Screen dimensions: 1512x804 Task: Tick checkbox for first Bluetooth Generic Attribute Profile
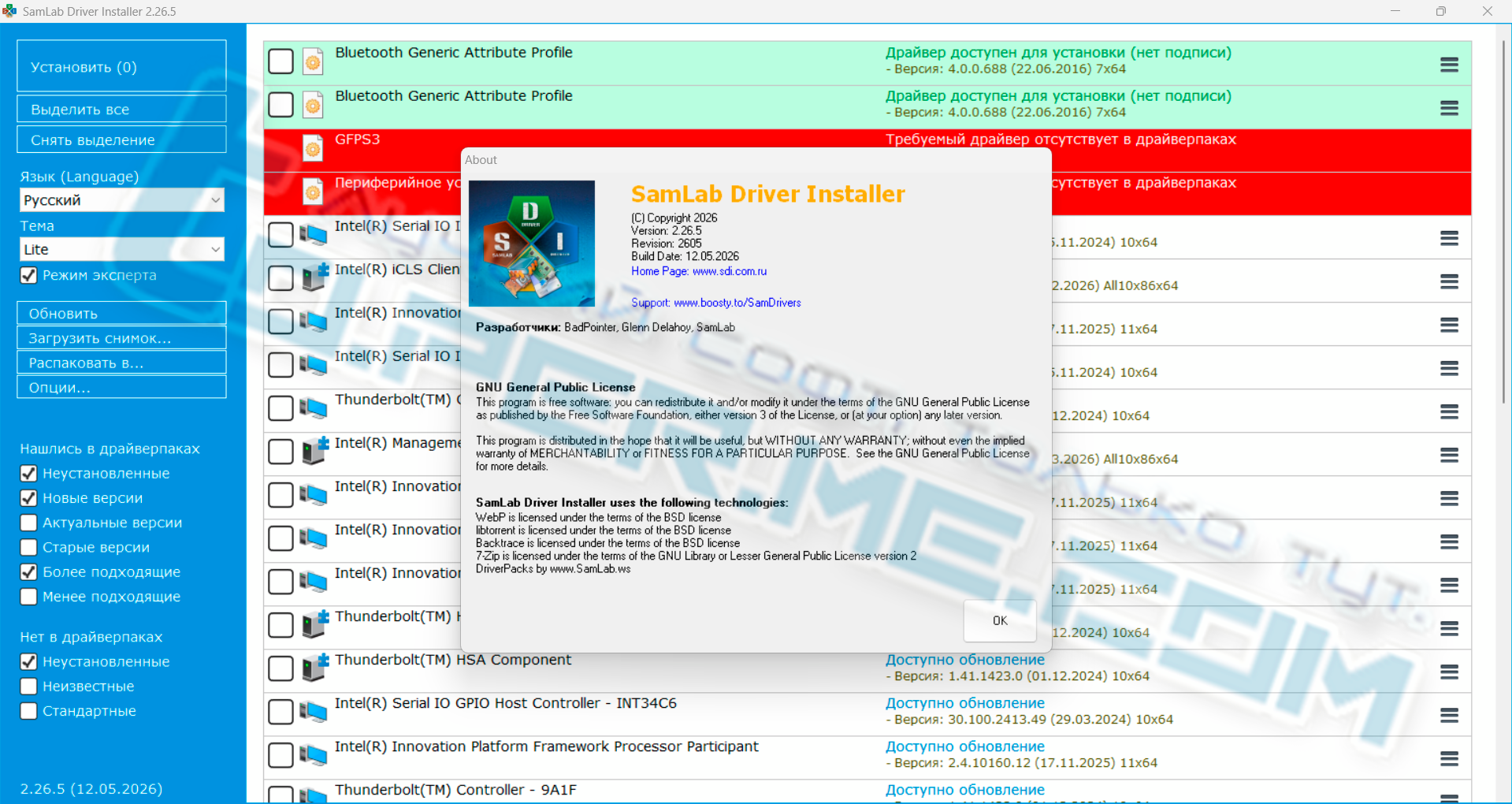click(x=280, y=61)
